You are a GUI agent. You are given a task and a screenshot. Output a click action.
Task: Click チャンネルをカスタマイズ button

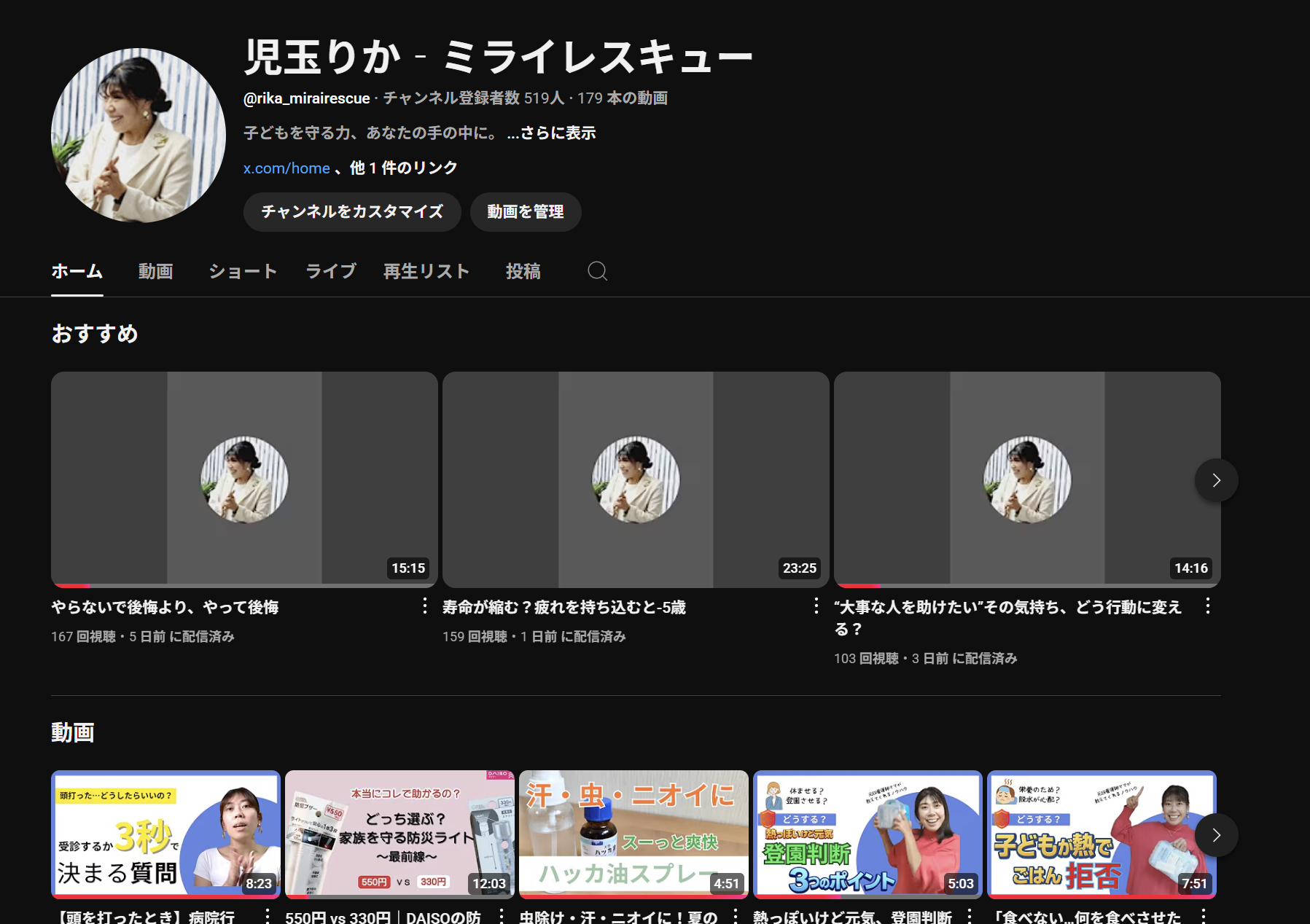tap(352, 212)
